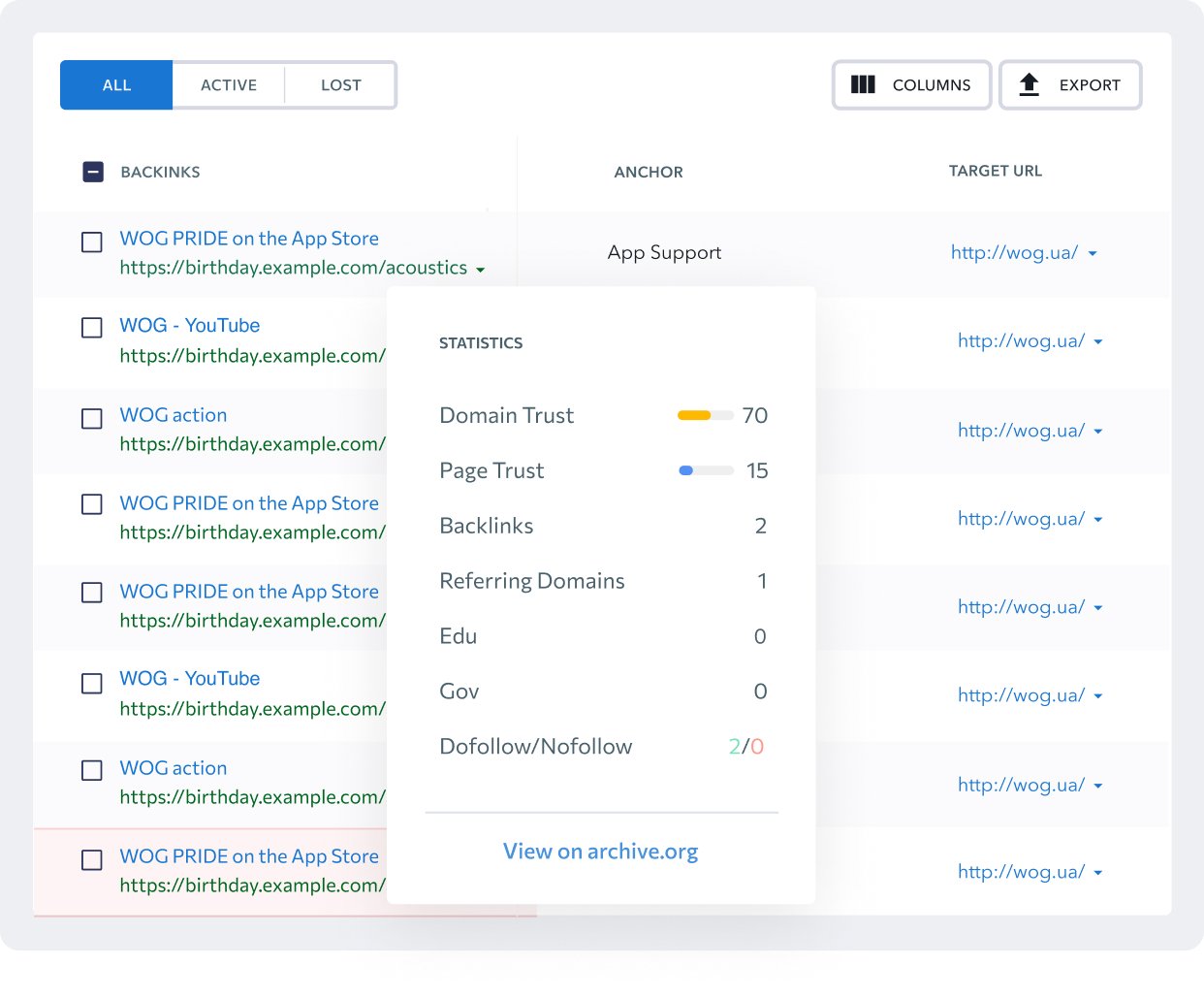Open the ACTIVE backlinks tab
Image resolution: width=1204 pixels, height=998 pixels.
[x=229, y=85]
